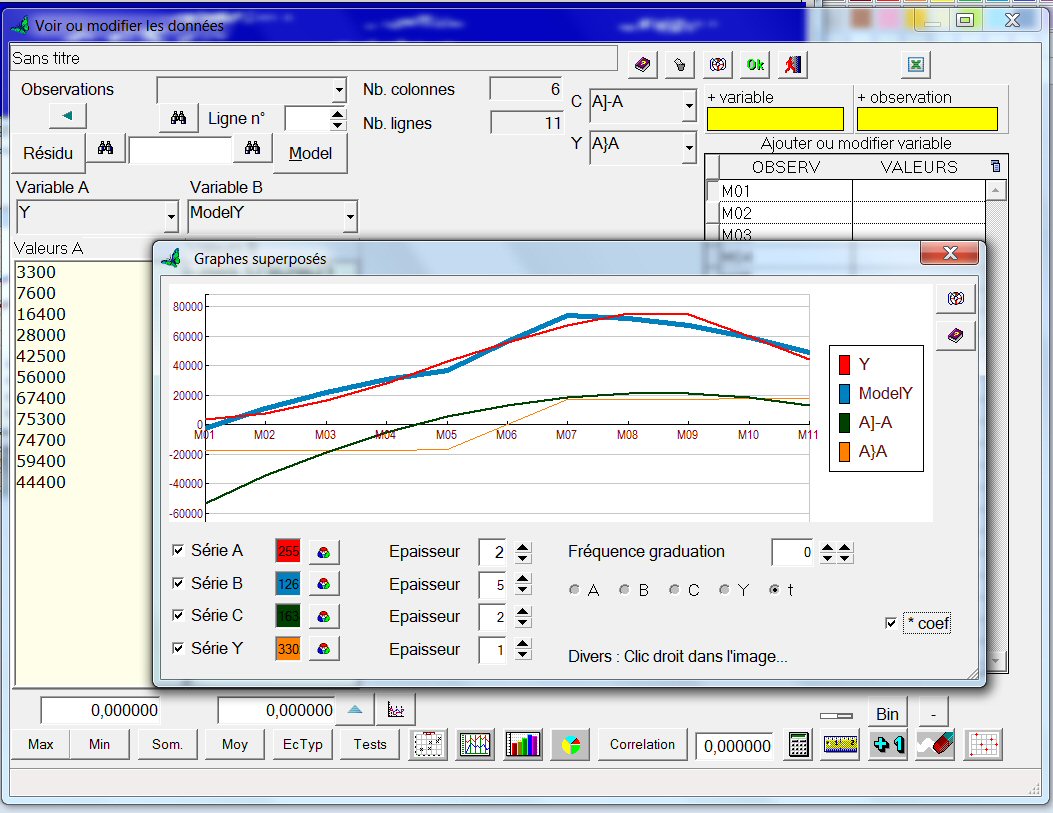
Task: Click the Excel export icon
Action: click(914, 65)
